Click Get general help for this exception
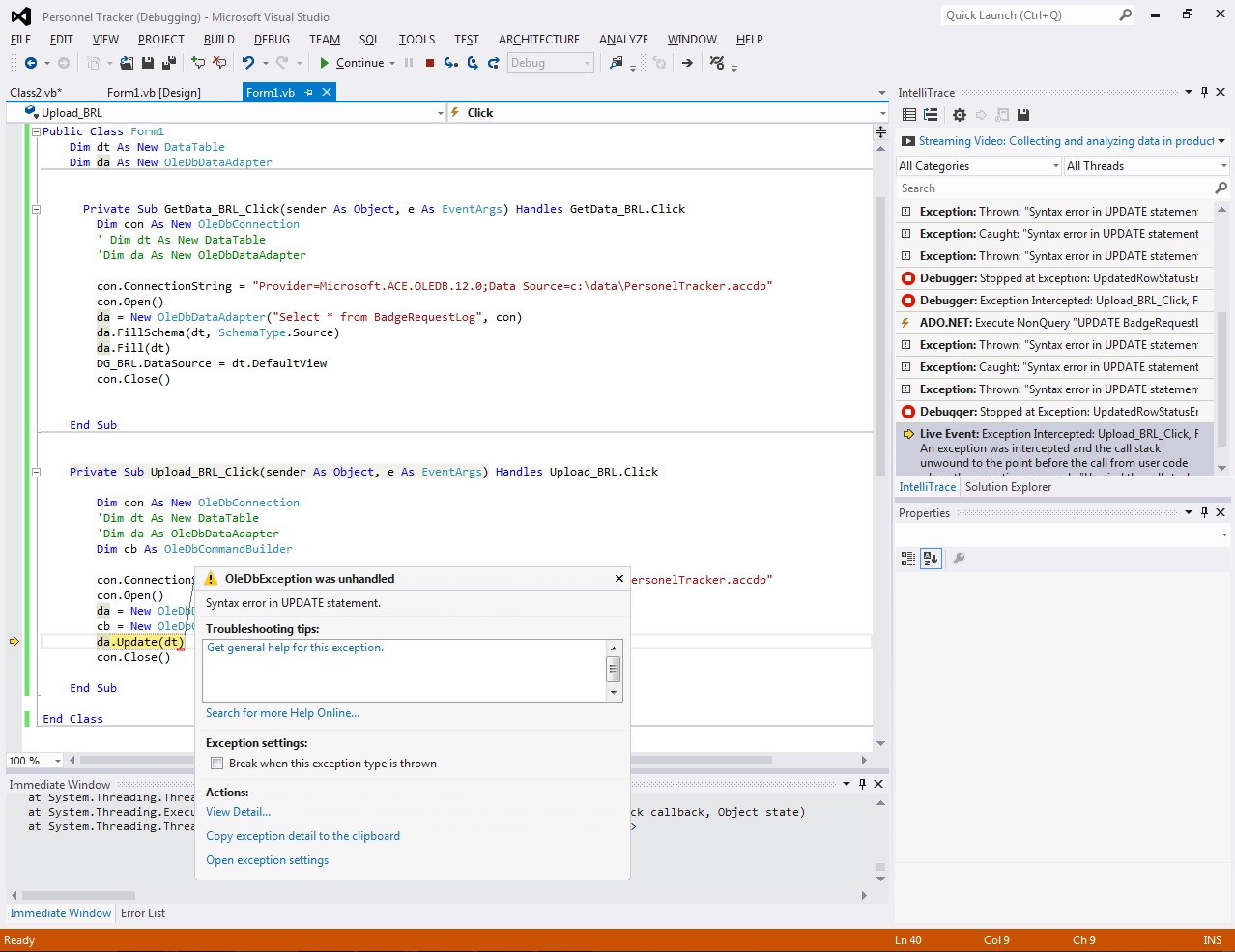Screen dimensions: 1235x952 (x=296, y=648)
